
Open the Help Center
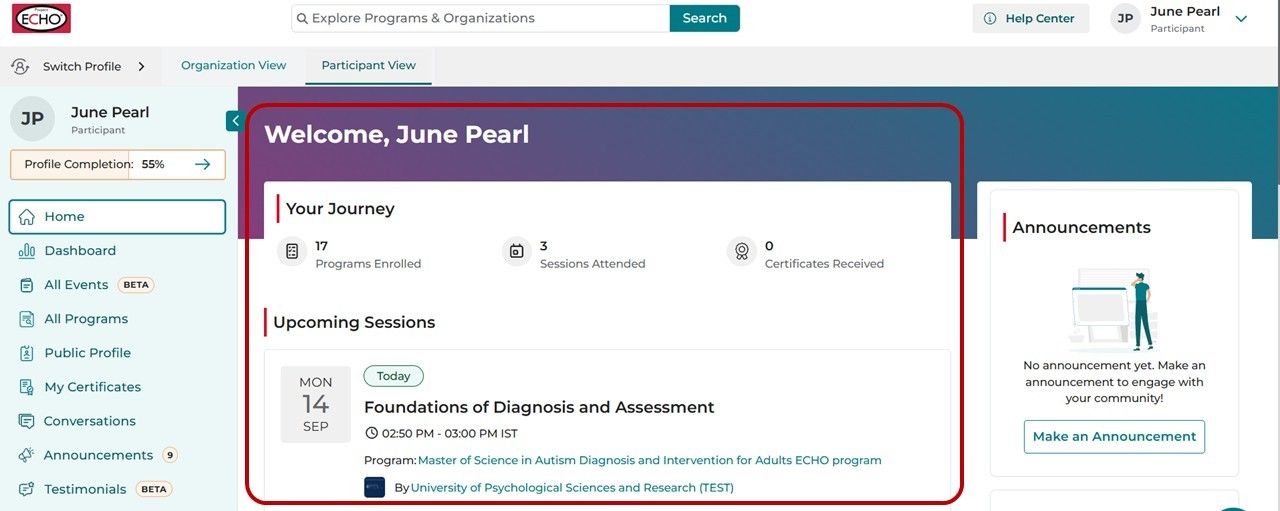click(1031, 18)
